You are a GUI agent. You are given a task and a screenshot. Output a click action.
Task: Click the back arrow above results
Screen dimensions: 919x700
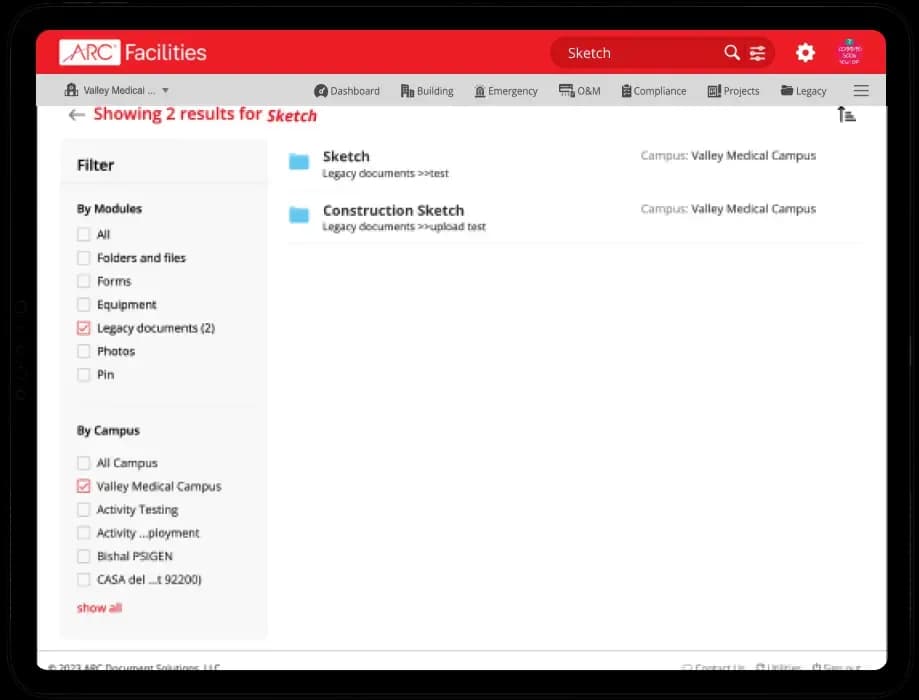pos(77,114)
